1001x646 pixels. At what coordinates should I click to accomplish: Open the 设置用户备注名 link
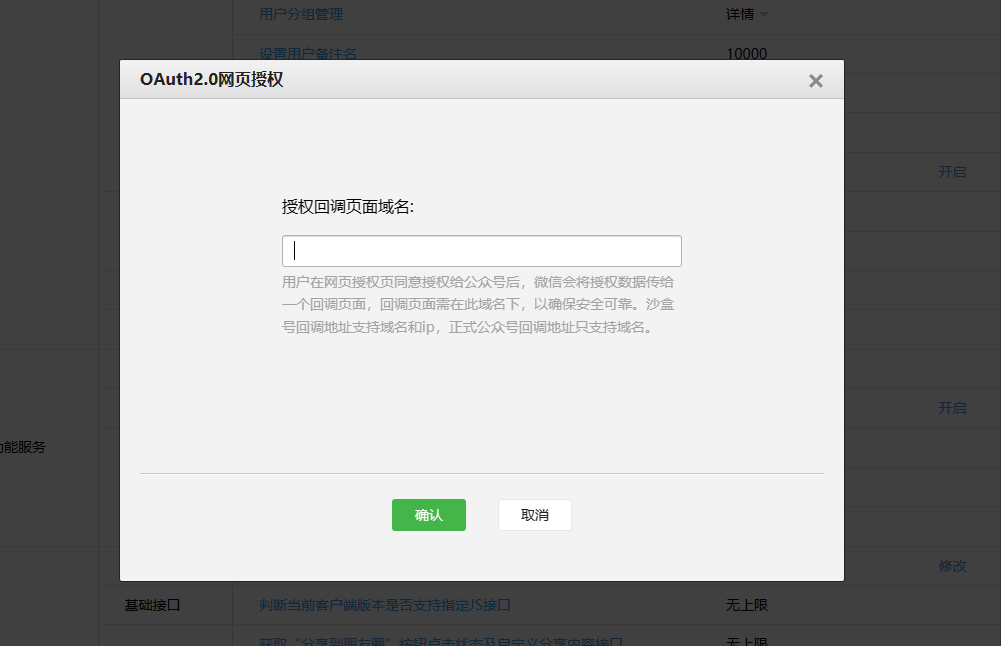point(307,53)
